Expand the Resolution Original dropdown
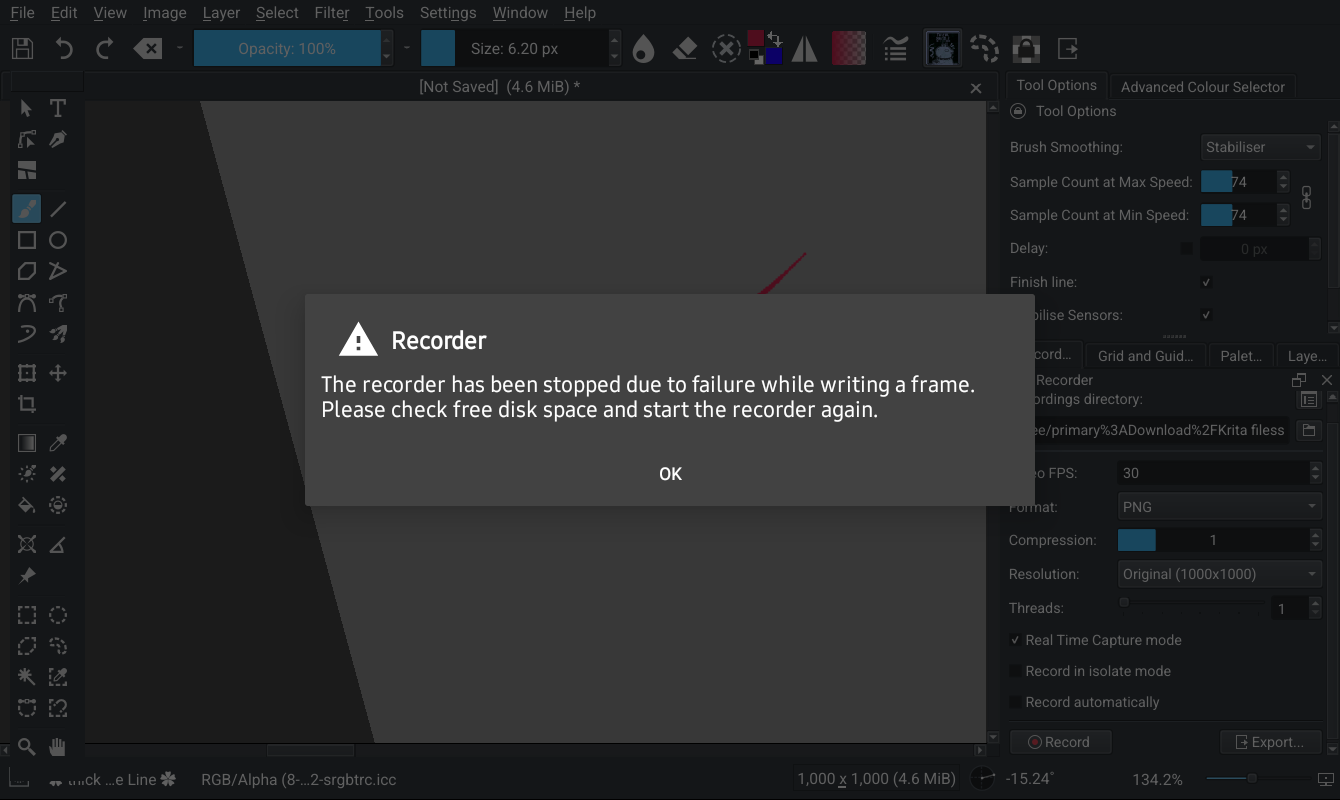The width and height of the screenshot is (1340, 800). pyautogui.click(x=1220, y=574)
